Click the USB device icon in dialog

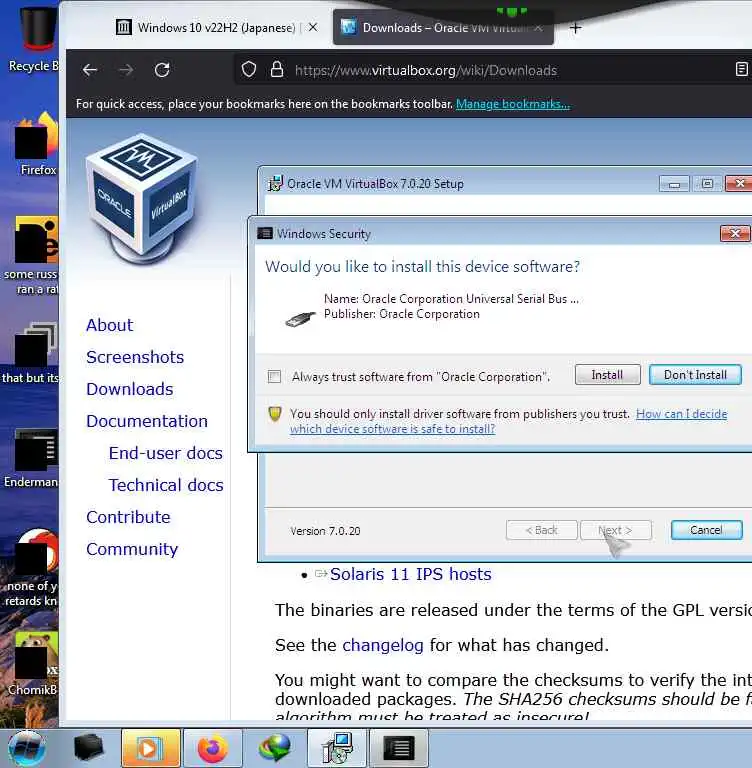(x=300, y=319)
